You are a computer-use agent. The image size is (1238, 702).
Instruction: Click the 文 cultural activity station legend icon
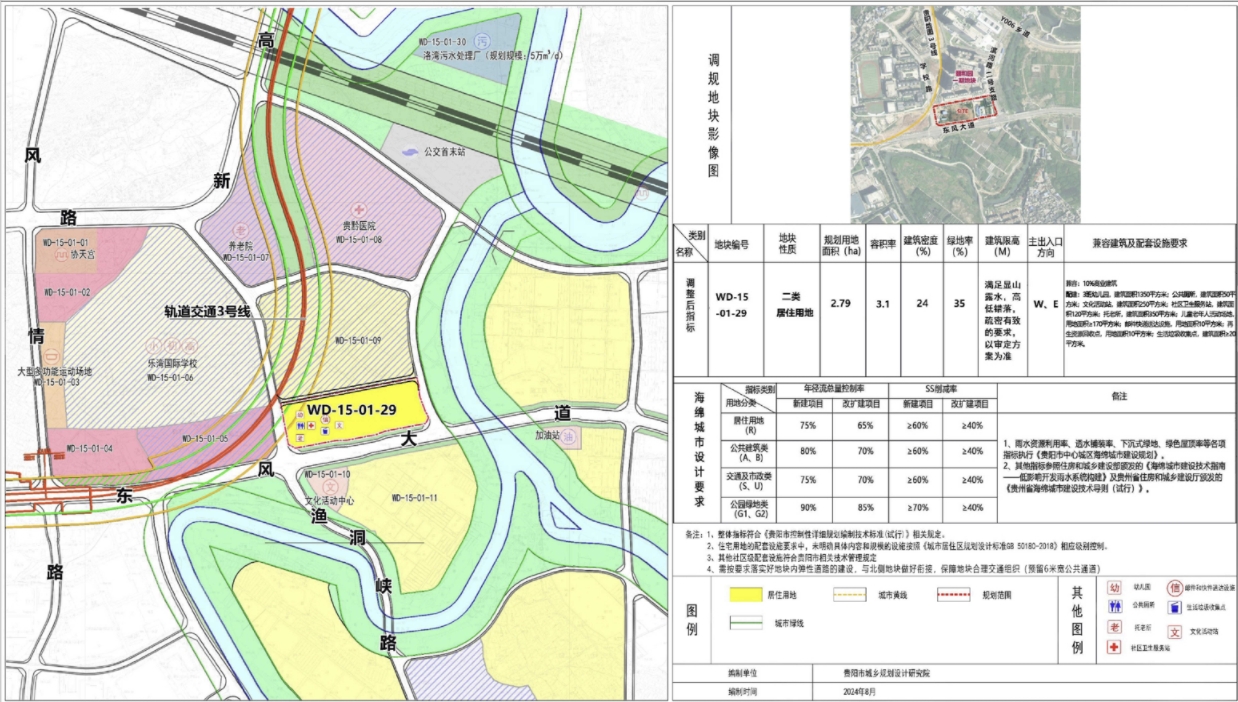click(x=1175, y=631)
